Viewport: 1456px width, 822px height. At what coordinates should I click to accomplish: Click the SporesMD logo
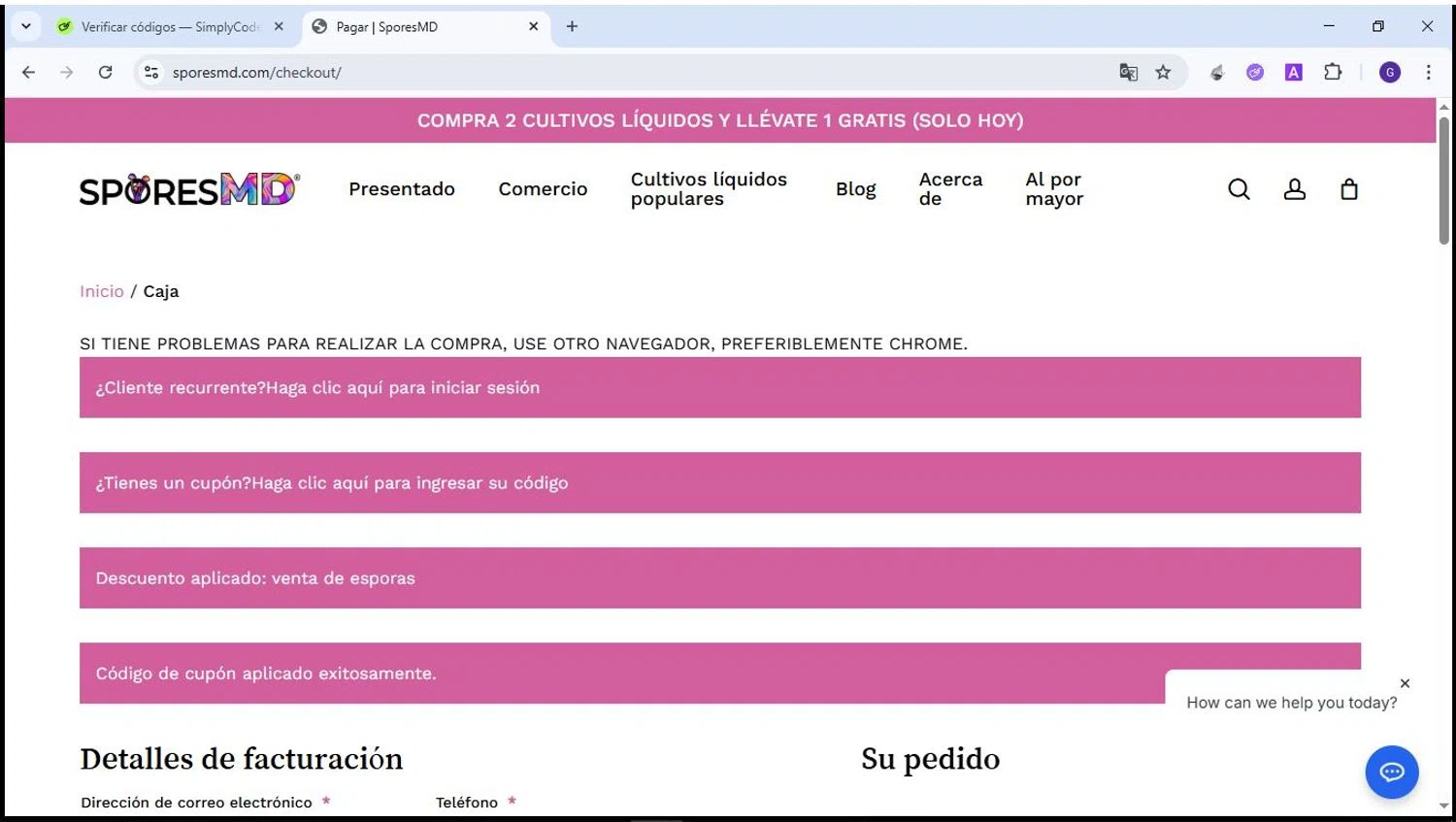tap(189, 189)
